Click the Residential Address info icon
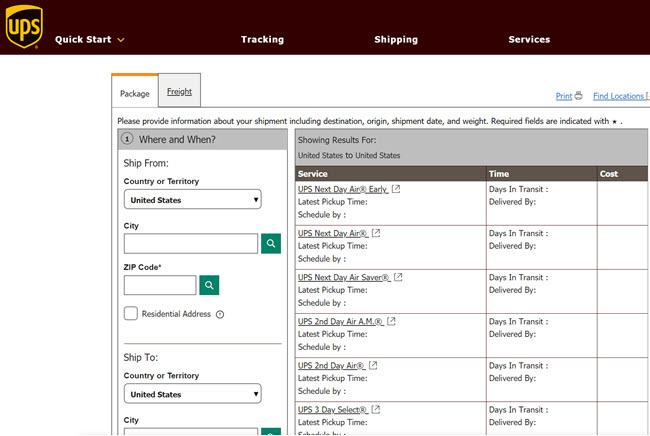 [x=220, y=315]
